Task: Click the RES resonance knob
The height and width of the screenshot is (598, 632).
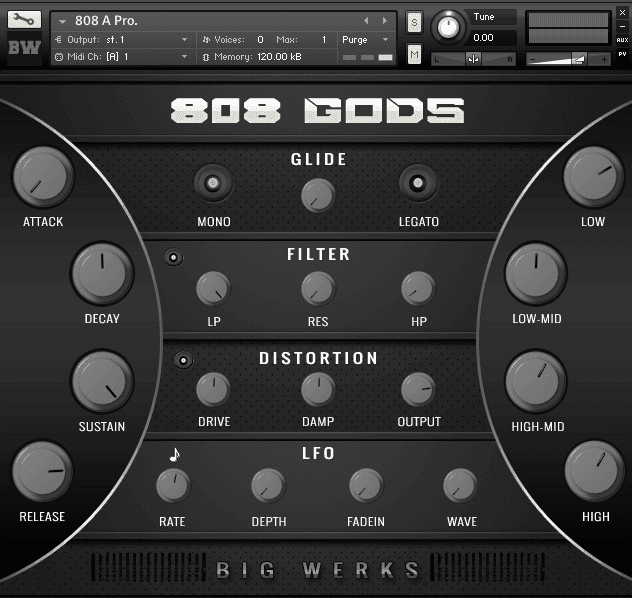Action: click(x=318, y=289)
